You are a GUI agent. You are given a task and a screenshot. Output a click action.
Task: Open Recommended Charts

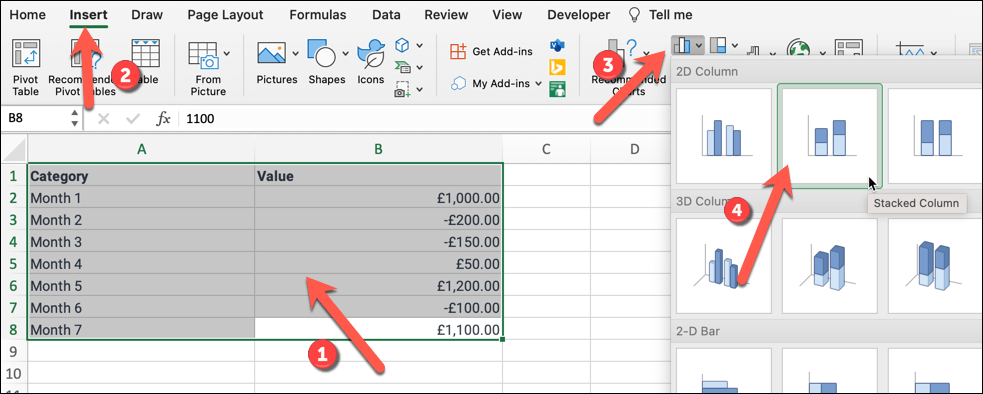pyautogui.click(x=628, y=68)
